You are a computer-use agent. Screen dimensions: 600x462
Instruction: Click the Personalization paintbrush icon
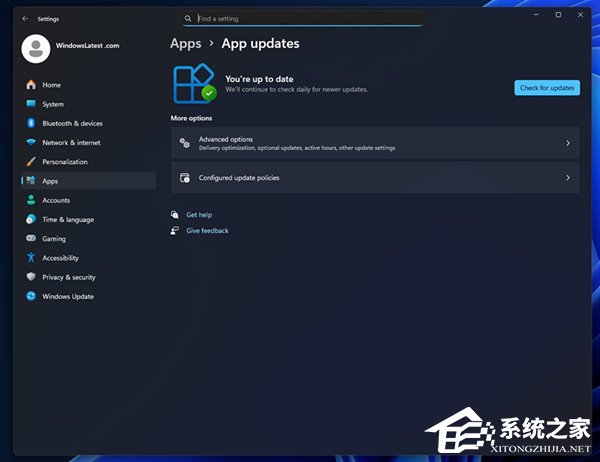(x=31, y=161)
